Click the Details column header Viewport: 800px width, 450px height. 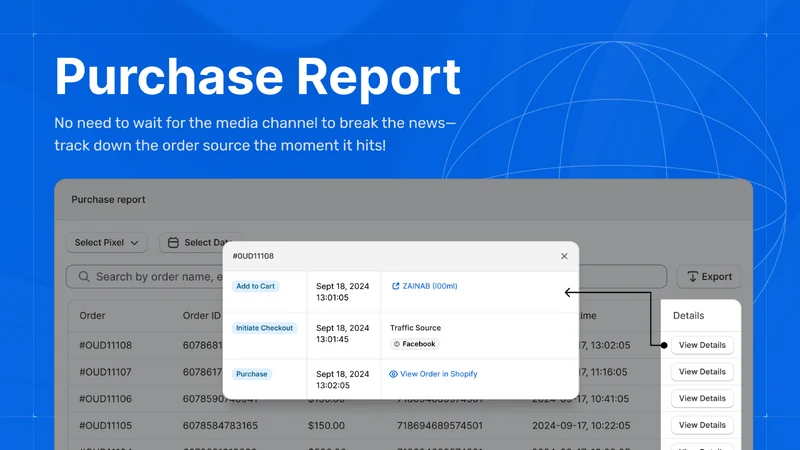[x=688, y=315]
